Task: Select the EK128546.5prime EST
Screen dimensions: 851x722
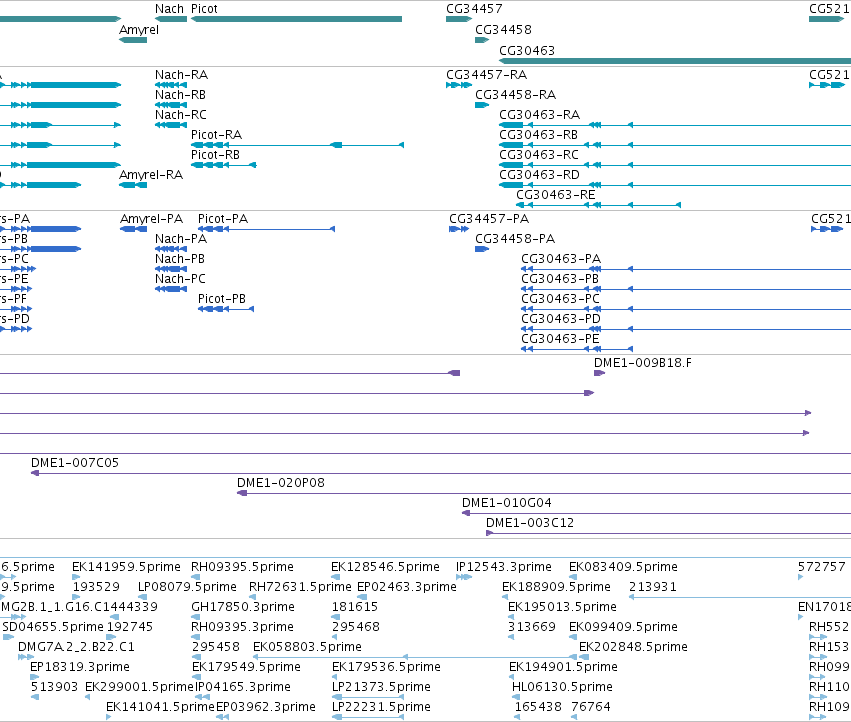Action: click(x=335, y=577)
